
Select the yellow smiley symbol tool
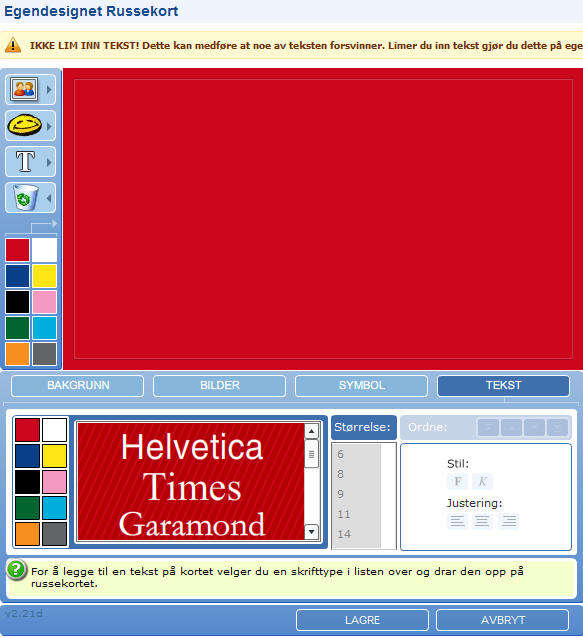[x=24, y=125]
